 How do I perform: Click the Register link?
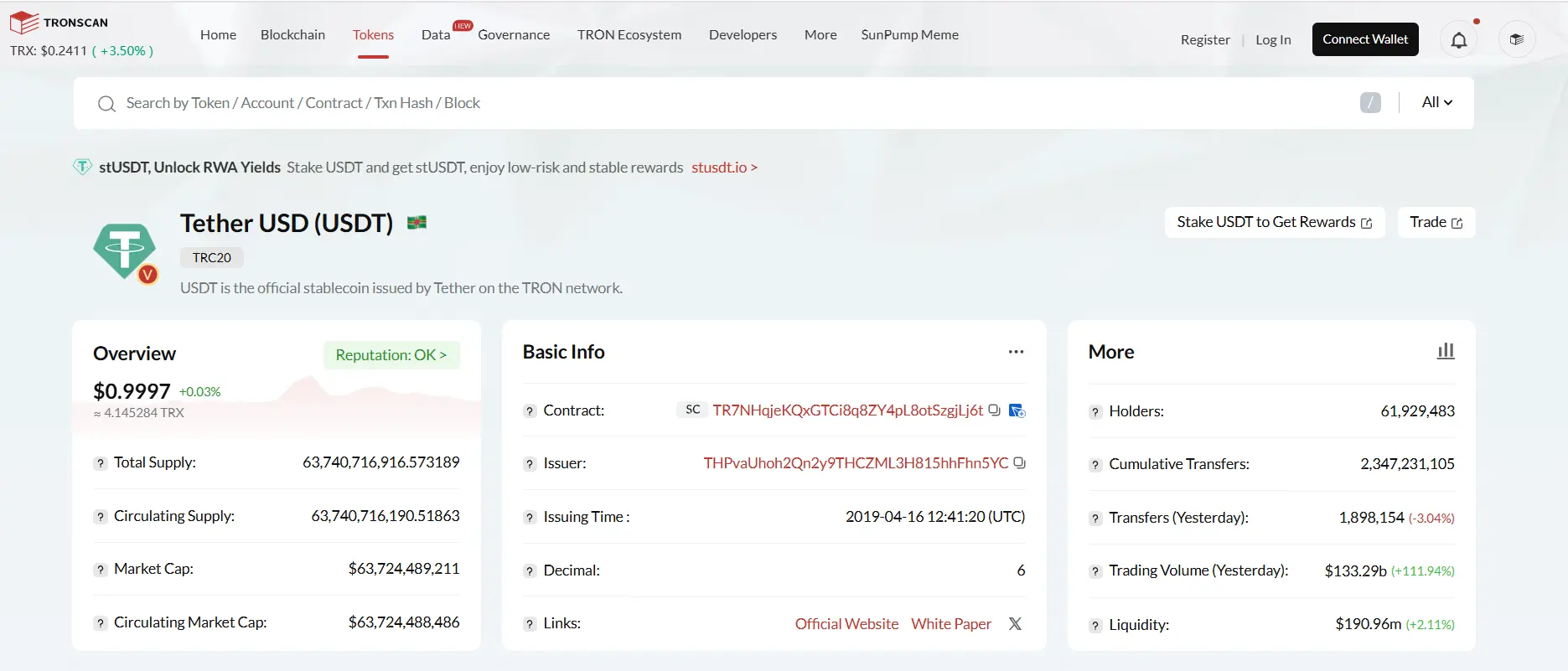(1205, 39)
